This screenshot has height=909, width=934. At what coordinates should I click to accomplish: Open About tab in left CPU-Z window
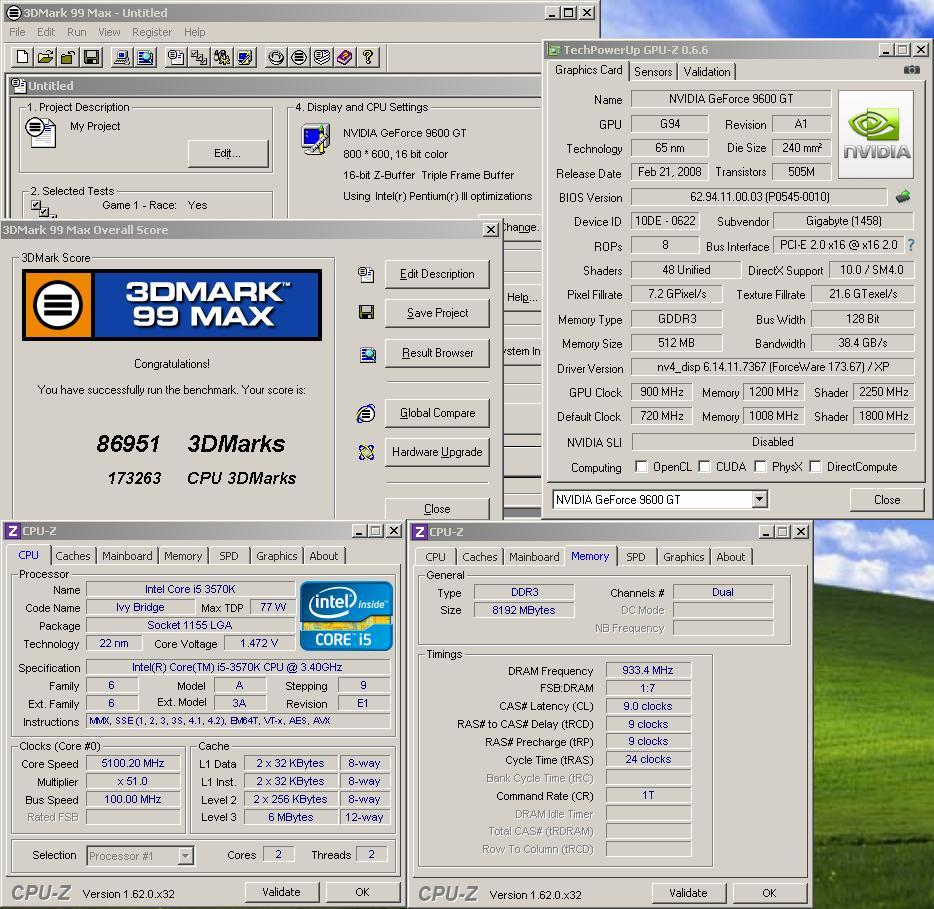pos(323,556)
